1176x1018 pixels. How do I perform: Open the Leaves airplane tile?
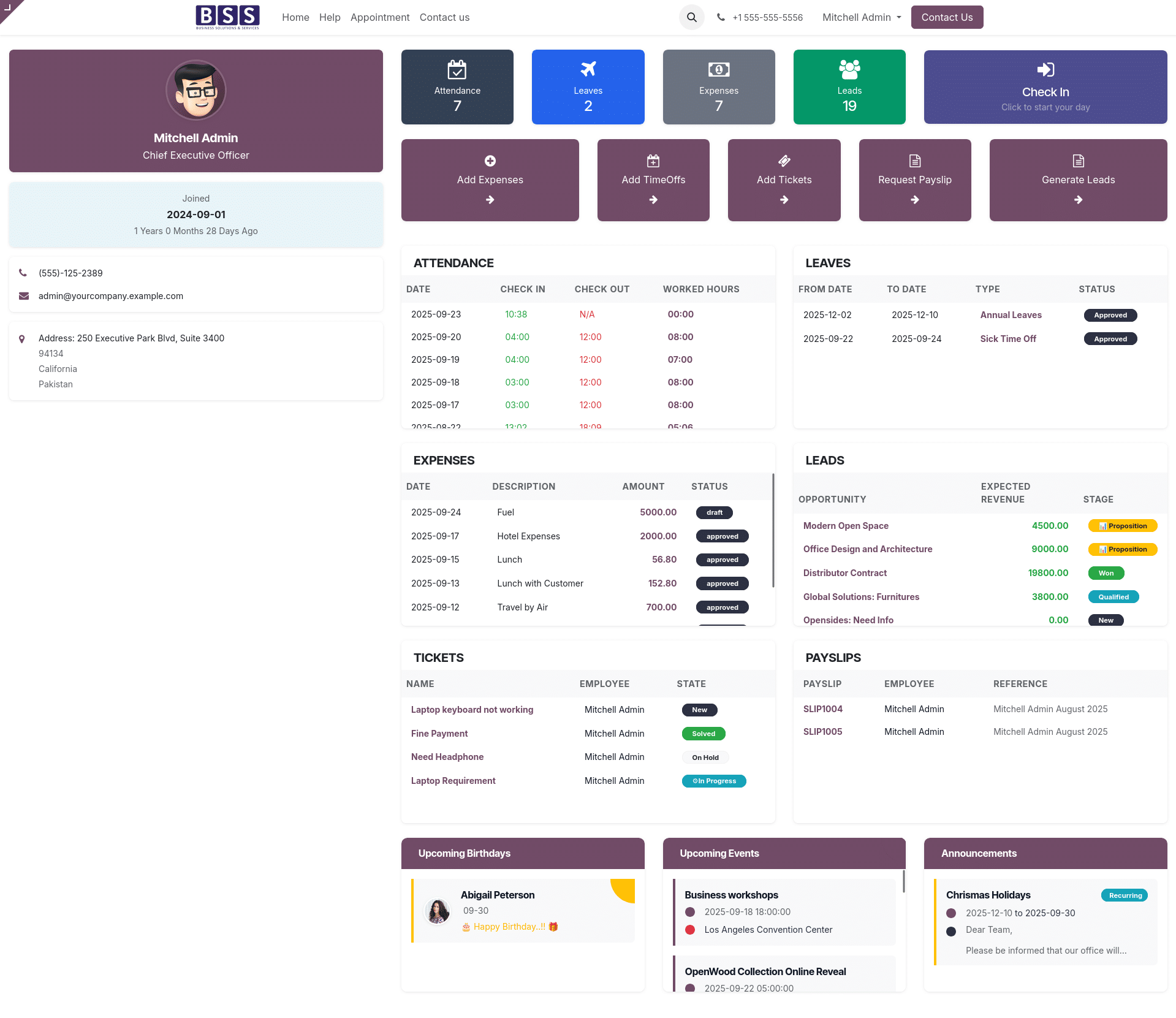pos(588,87)
